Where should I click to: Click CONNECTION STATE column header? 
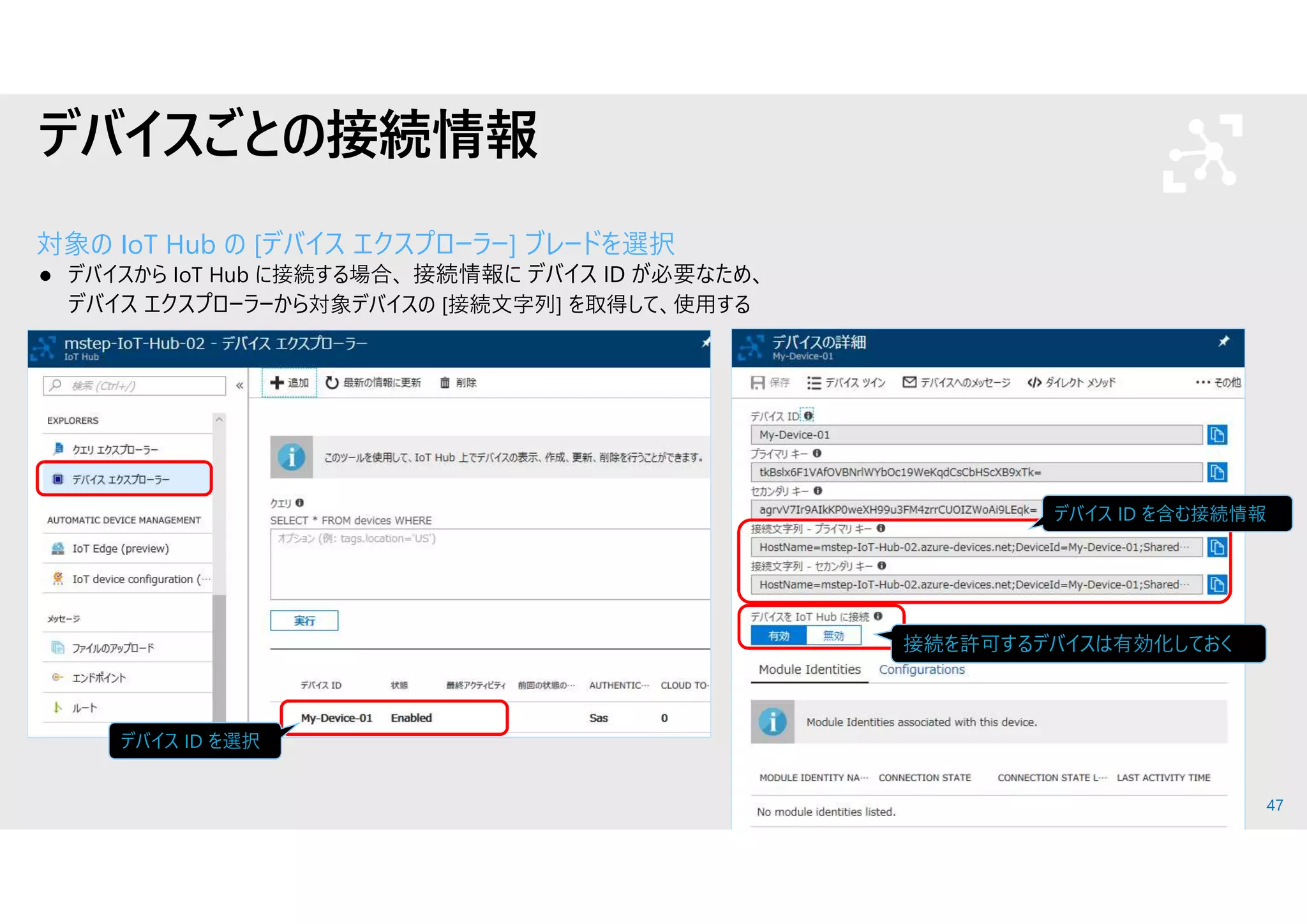[x=925, y=777]
